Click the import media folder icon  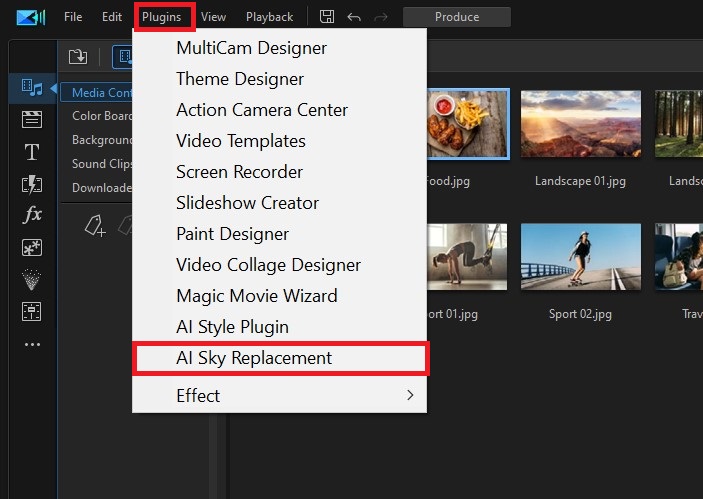tap(78, 57)
